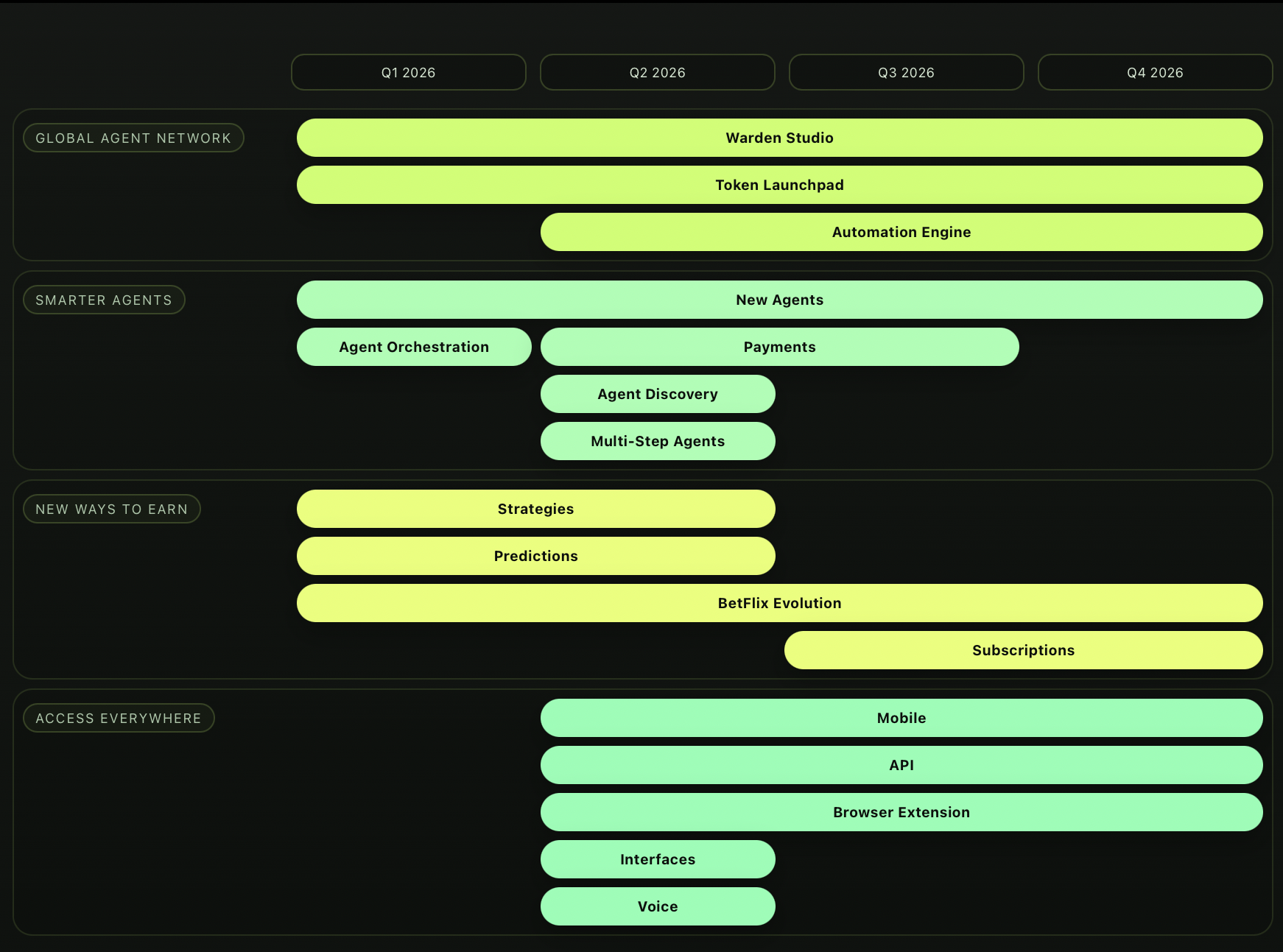Select the Q3 2026 quarter header

(907, 72)
